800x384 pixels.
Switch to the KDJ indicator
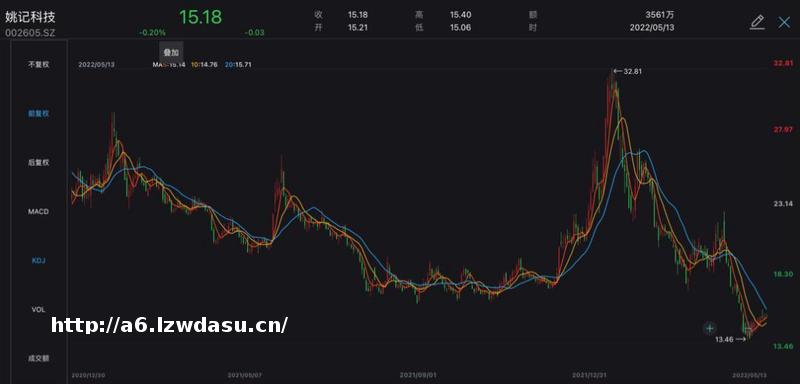coord(39,261)
